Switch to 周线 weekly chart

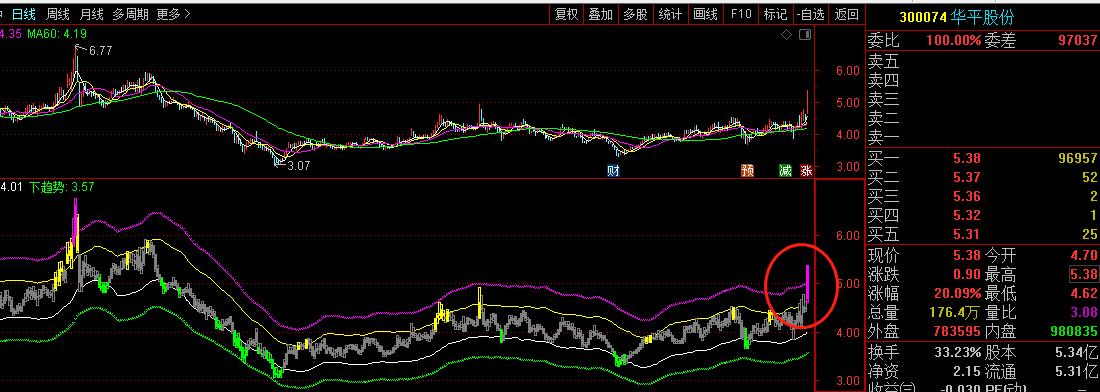pos(58,13)
